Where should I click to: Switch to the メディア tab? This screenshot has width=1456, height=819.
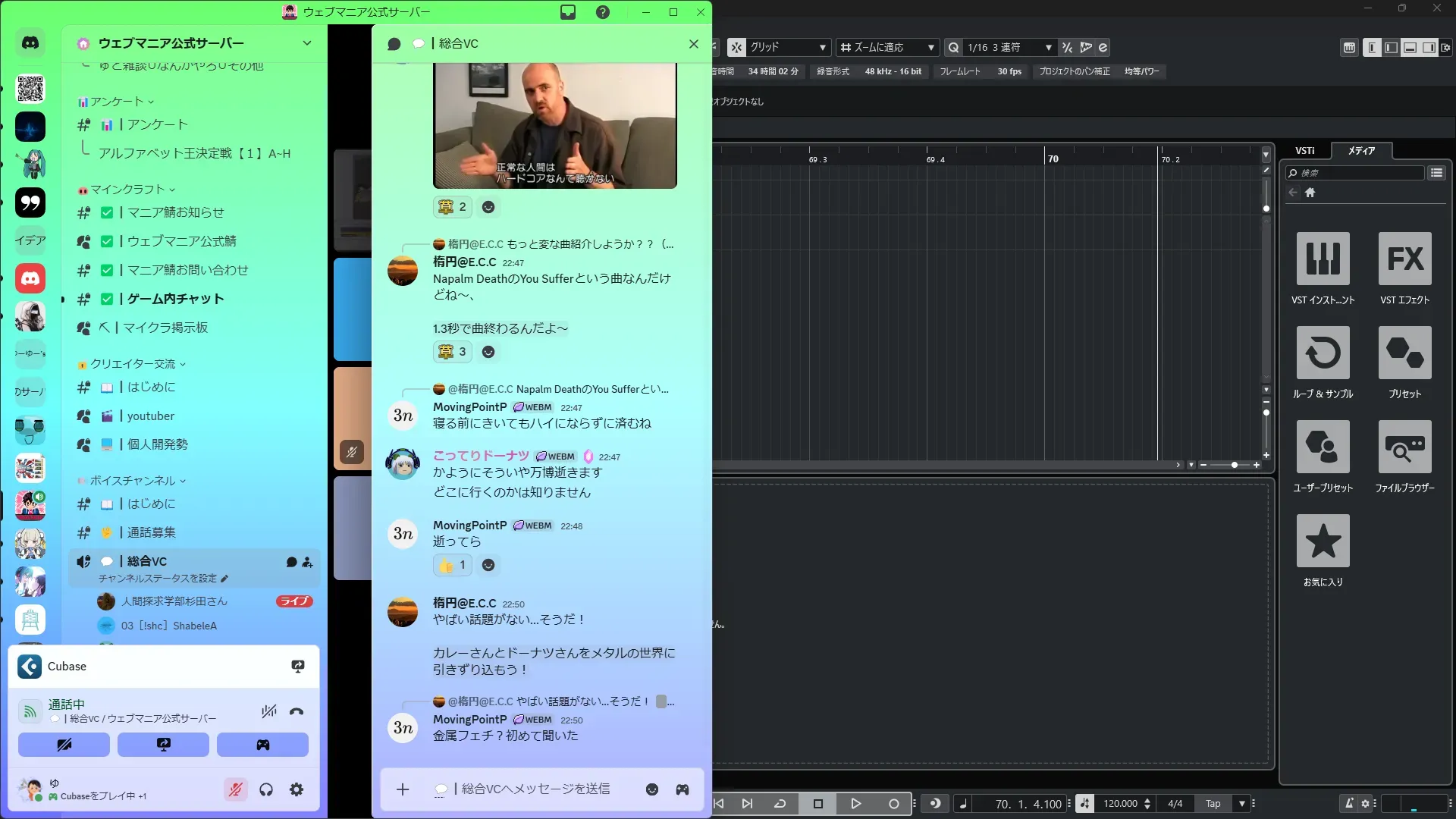[1361, 150]
